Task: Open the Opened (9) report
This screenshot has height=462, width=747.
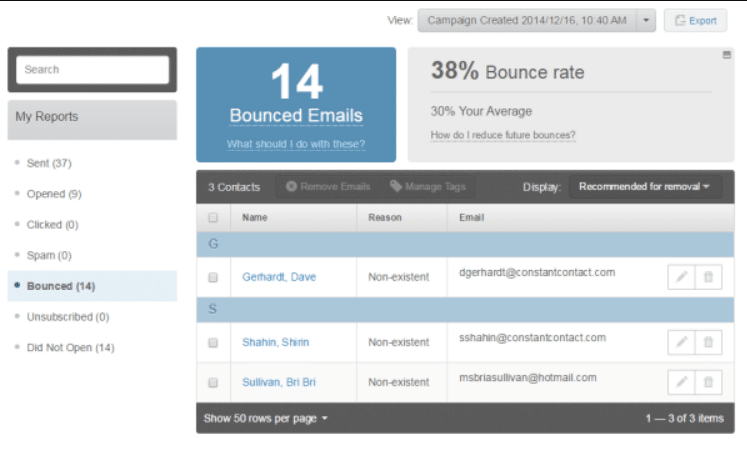Action: point(54,194)
